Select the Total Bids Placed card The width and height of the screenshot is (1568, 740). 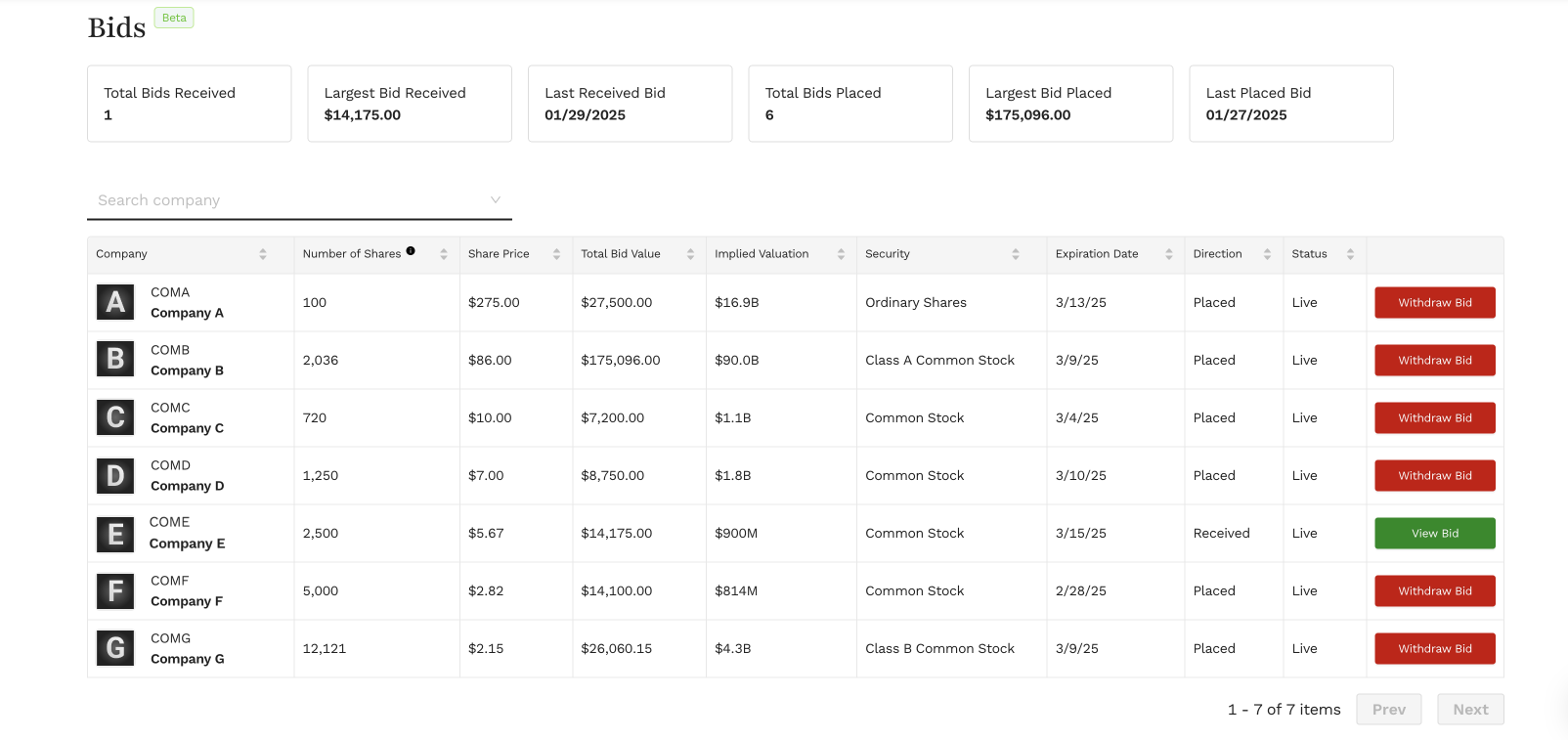click(850, 104)
